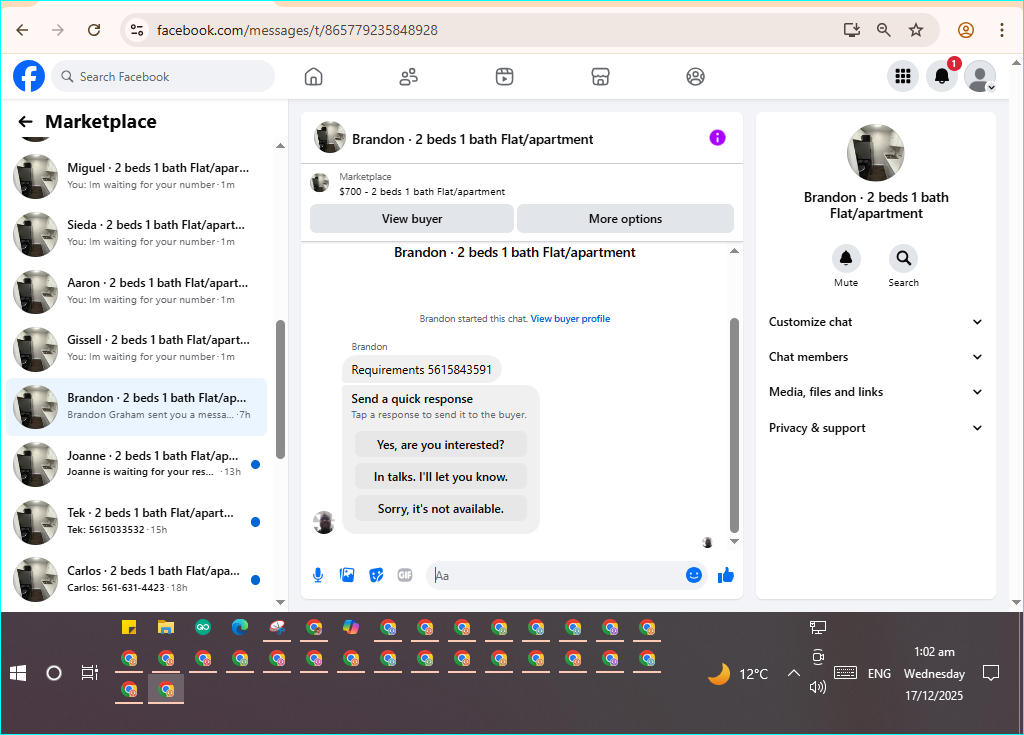
Task: Open the View buyer profile link
Action: coord(570,319)
